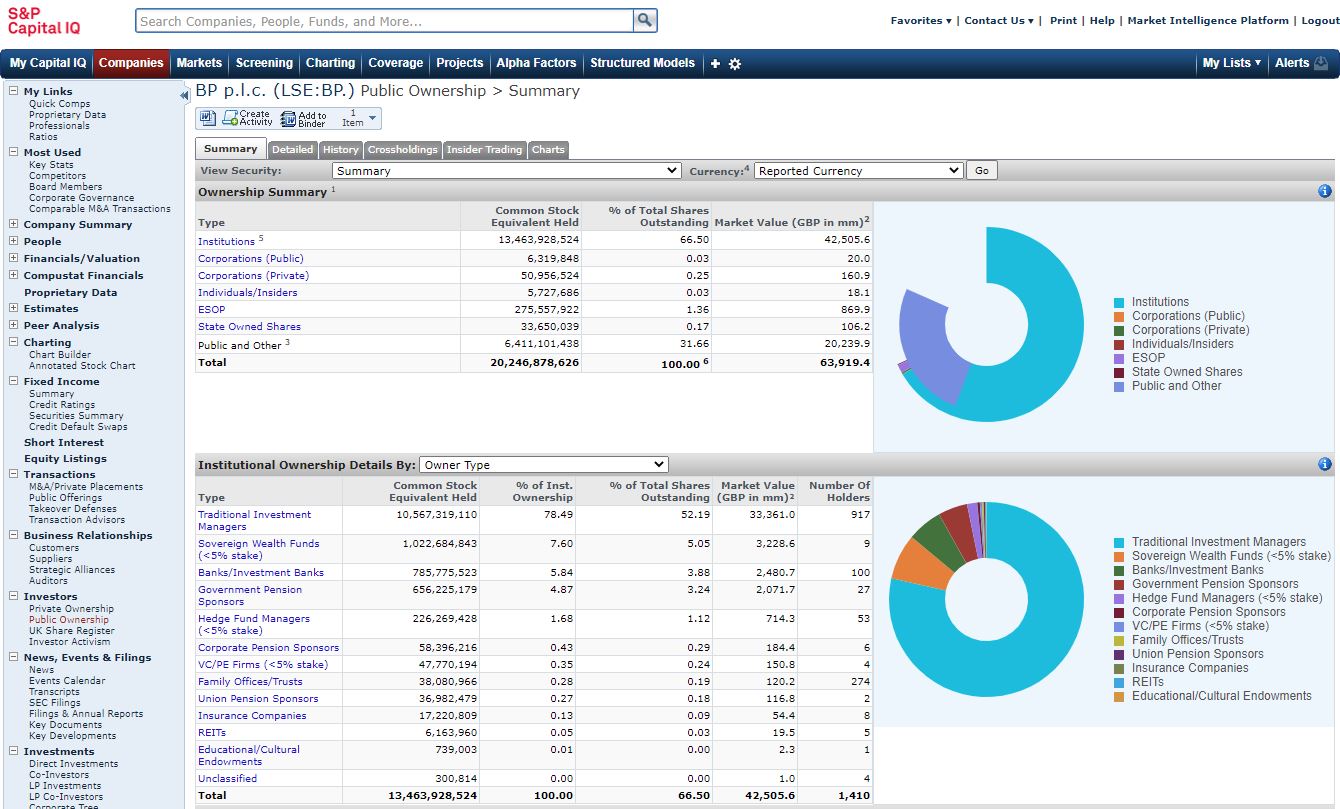Click the plus icon in navigation bar
The height and width of the screenshot is (809, 1340).
[715, 64]
